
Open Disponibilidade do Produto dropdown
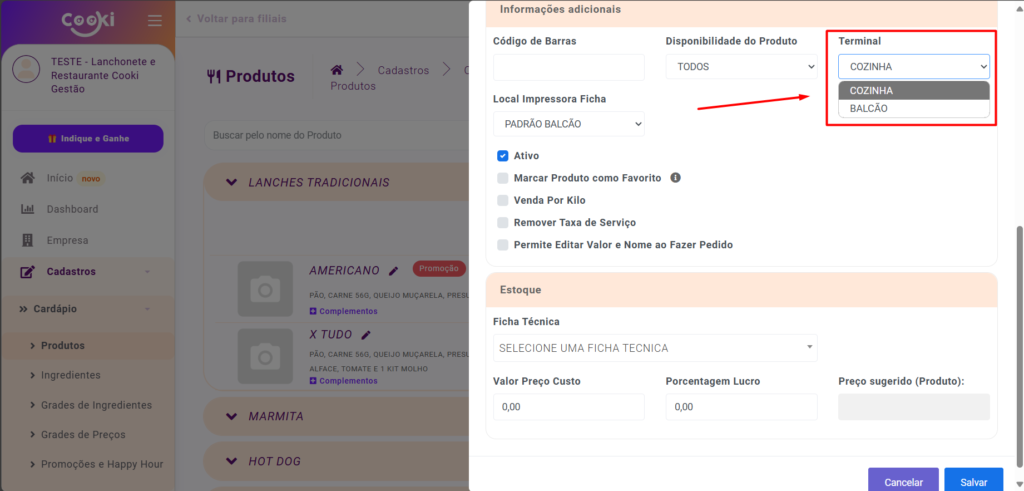click(741, 67)
